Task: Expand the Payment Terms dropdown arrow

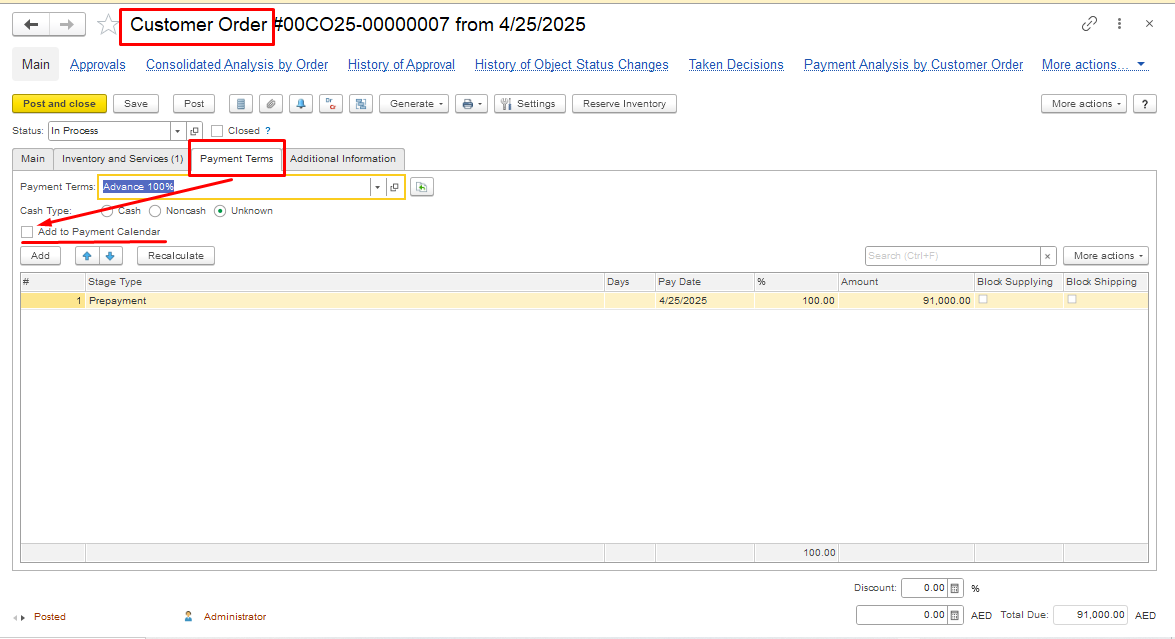Action: [x=377, y=187]
